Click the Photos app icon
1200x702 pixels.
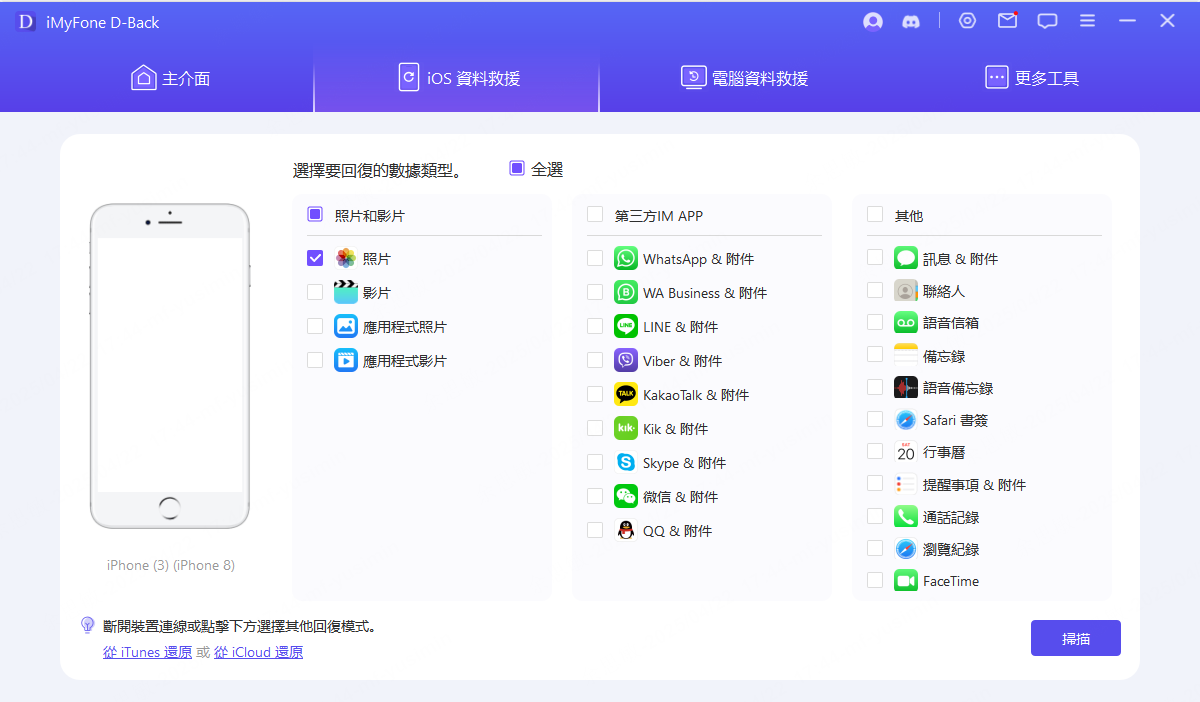click(x=346, y=258)
